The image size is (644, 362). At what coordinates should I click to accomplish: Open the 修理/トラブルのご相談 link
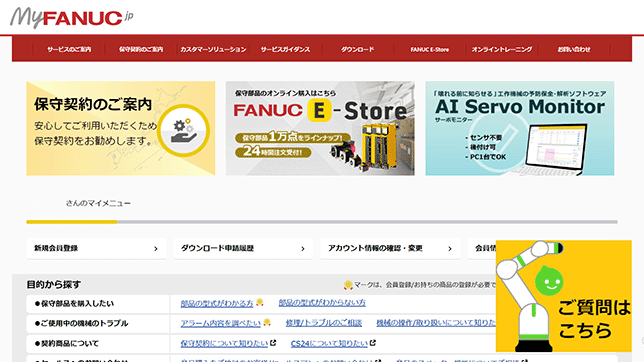coord(324,323)
